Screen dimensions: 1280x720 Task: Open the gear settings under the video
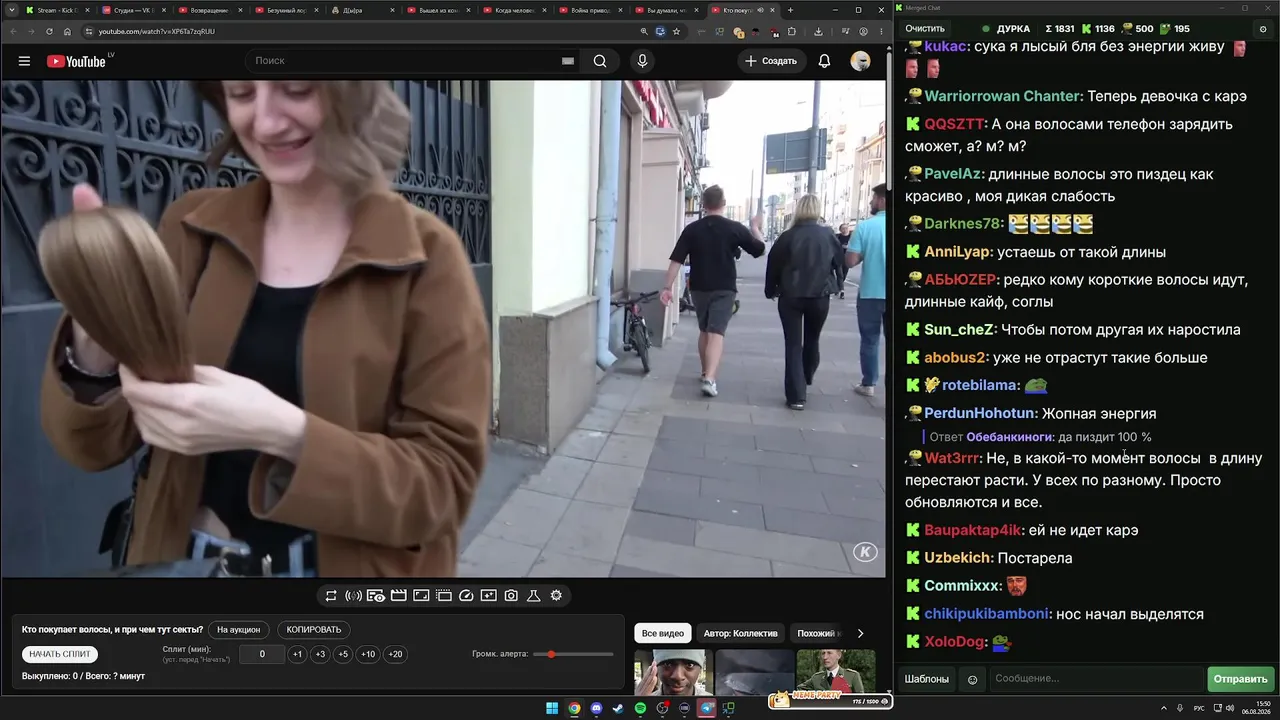click(x=556, y=596)
